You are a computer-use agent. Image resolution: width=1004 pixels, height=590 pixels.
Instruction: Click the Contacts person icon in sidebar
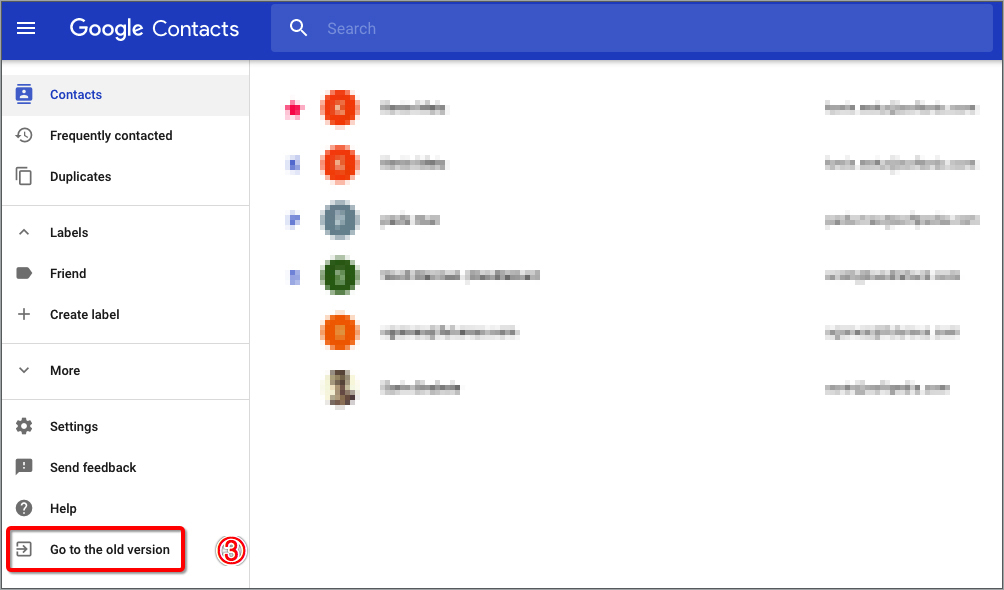(x=24, y=94)
